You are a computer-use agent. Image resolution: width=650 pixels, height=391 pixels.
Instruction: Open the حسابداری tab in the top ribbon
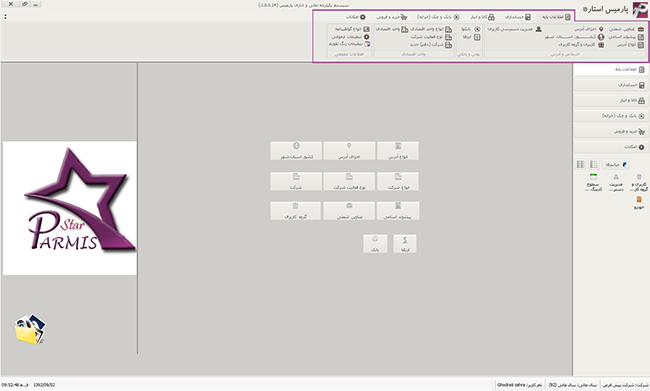[x=518, y=17]
